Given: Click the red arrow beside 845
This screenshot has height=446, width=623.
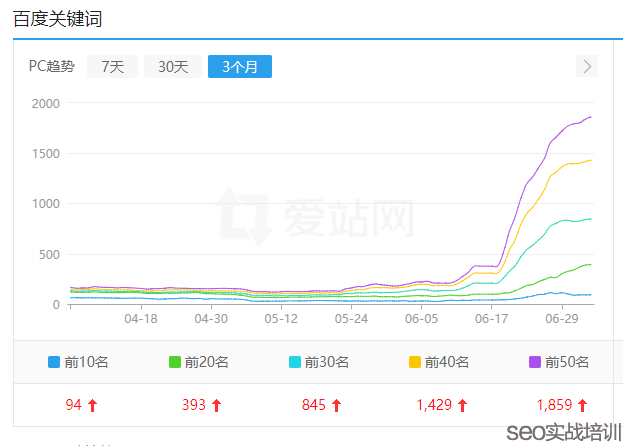Looking at the screenshot, I should [x=337, y=405].
